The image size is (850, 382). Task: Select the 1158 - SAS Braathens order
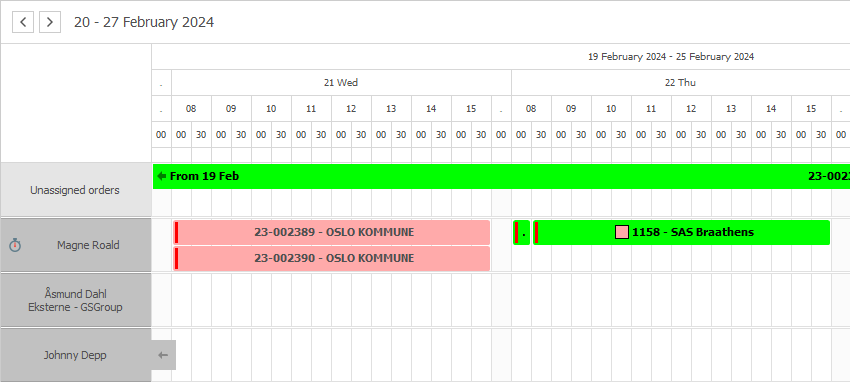click(681, 232)
